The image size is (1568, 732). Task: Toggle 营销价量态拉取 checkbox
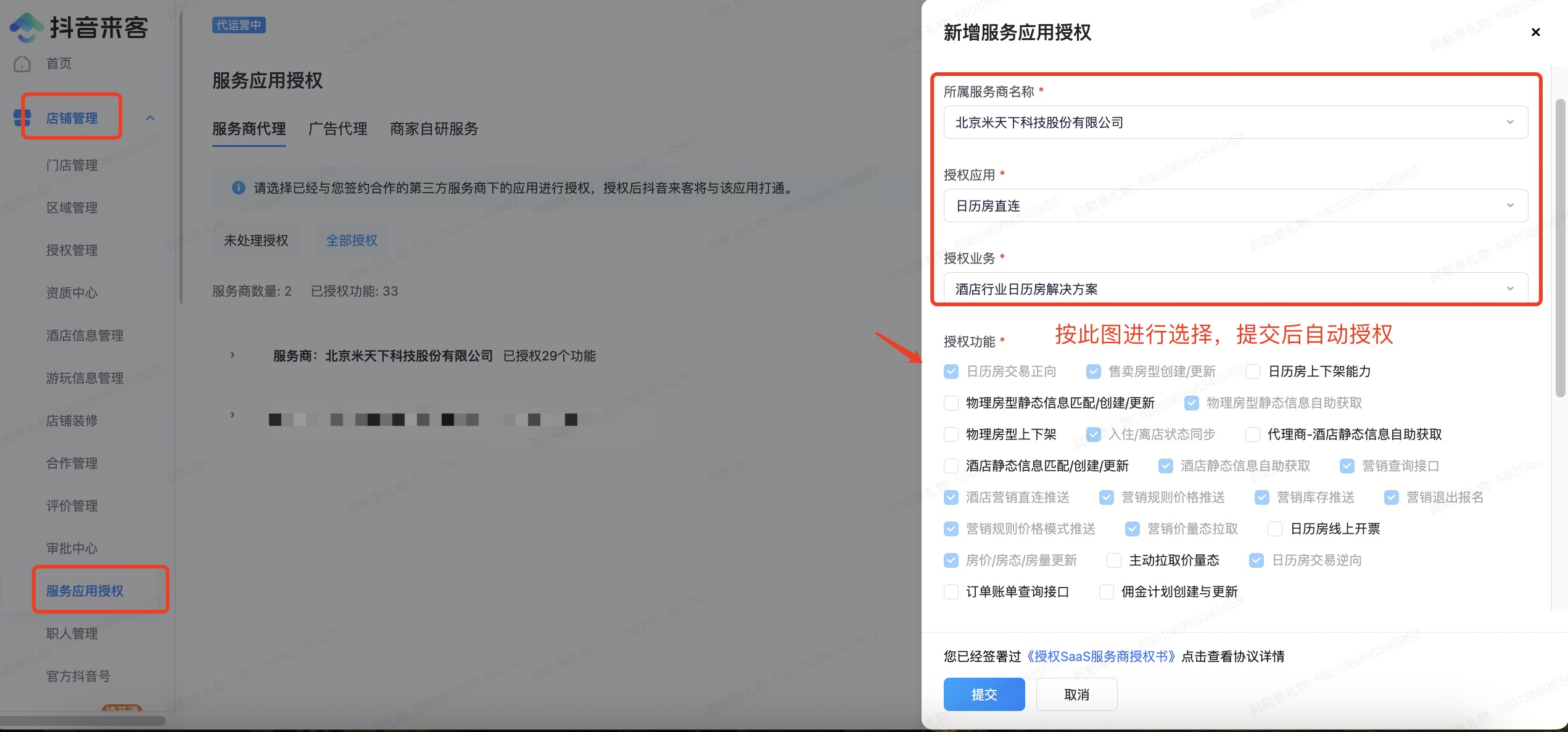tap(1133, 529)
